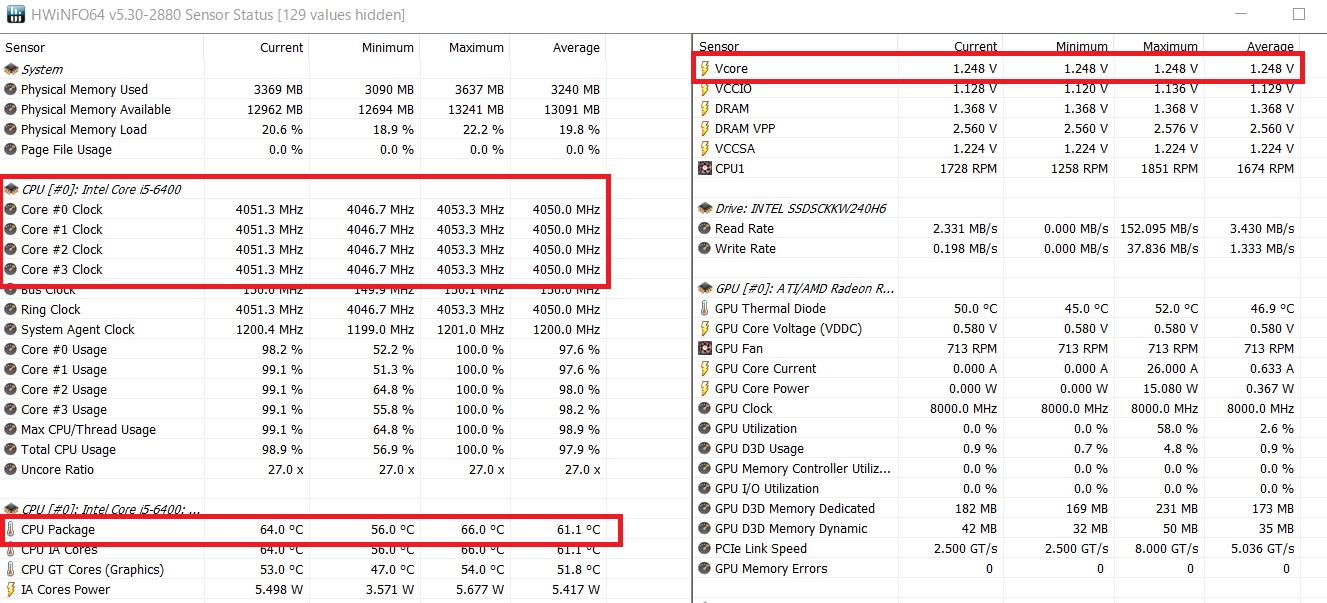The image size is (1327, 603).
Task: Select the System group chip icon
Action: 11,69
